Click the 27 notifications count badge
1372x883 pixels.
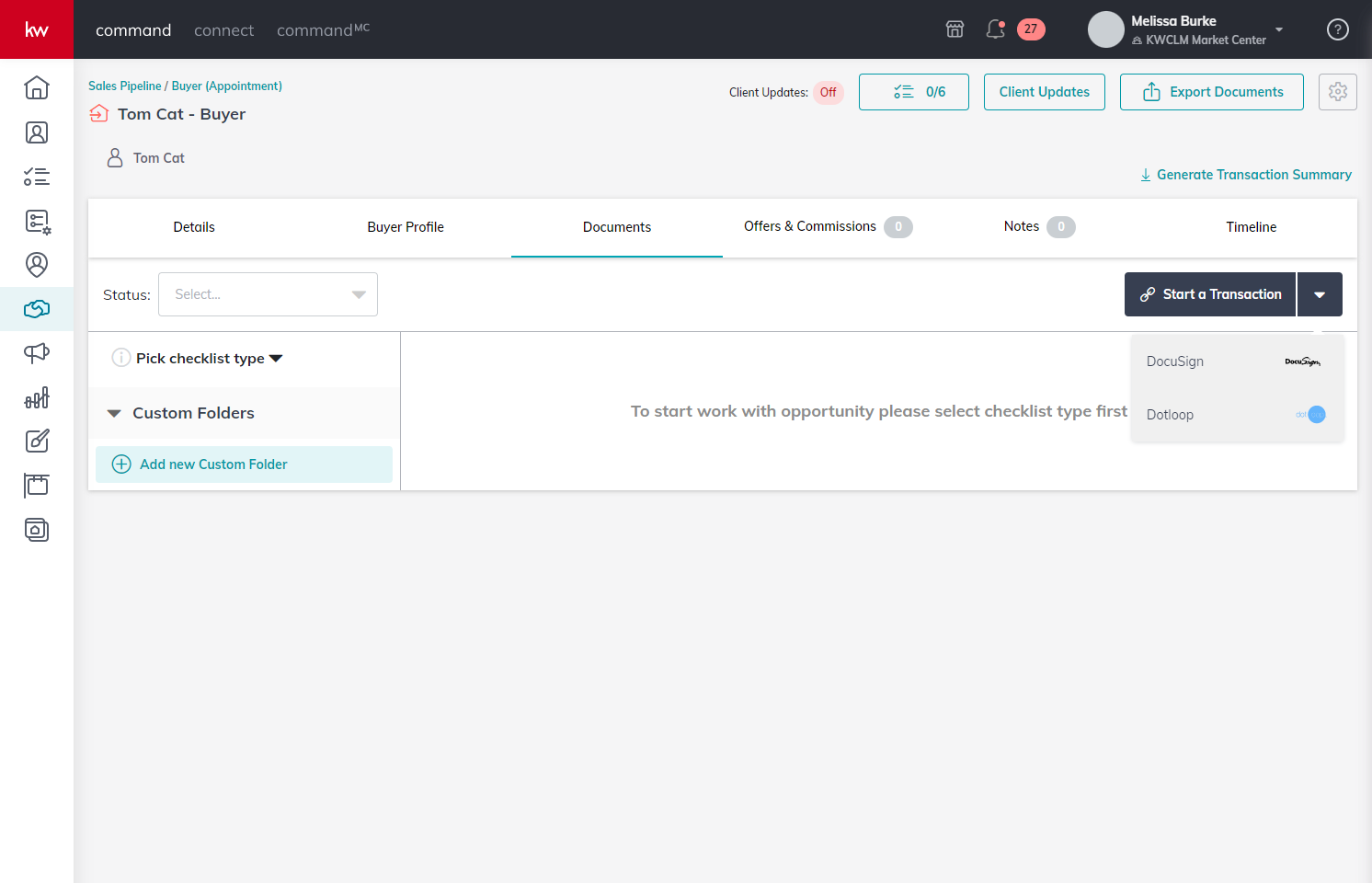[1031, 29]
